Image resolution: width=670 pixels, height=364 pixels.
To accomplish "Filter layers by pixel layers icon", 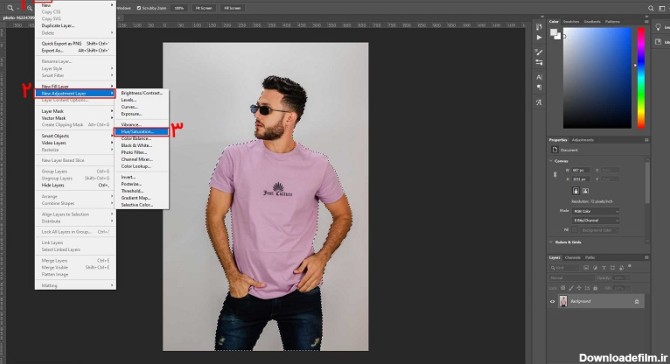I will click(586, 268).
